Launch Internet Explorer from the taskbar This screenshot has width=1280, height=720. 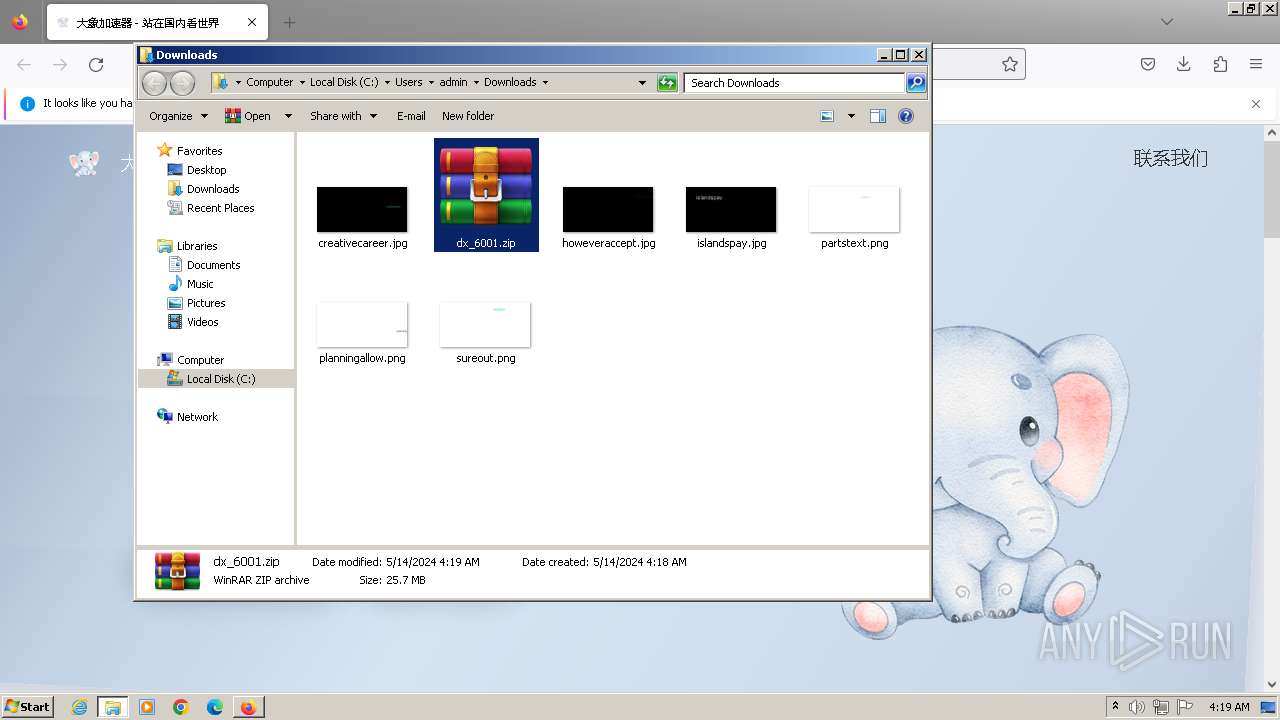[79, 707]
